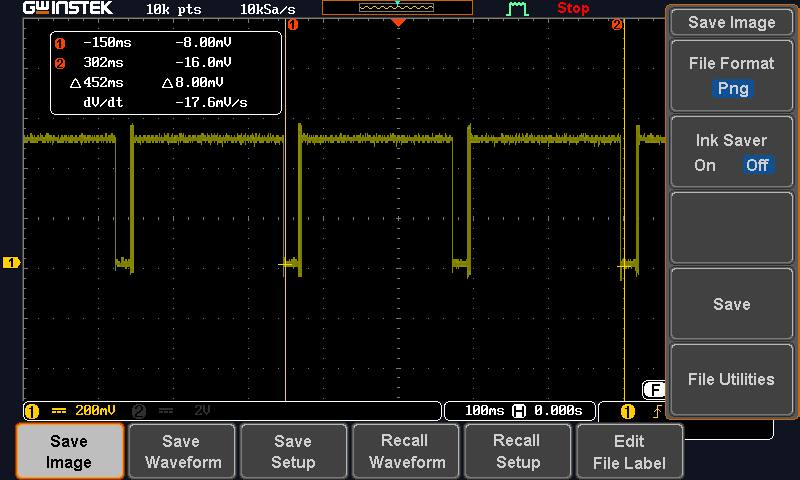Click the green acquisition mode icon
The height and width of the screenshot is (480, 800).
517,8
